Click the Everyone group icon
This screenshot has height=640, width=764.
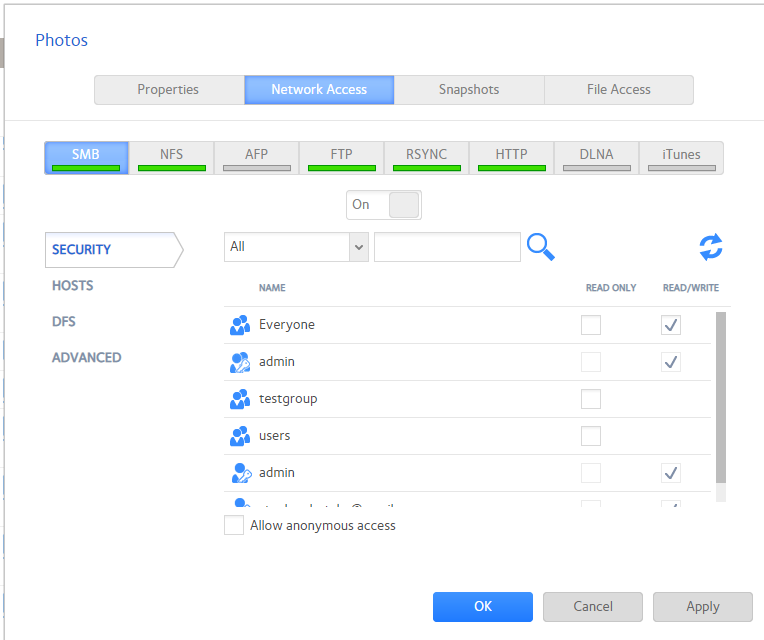240,325
